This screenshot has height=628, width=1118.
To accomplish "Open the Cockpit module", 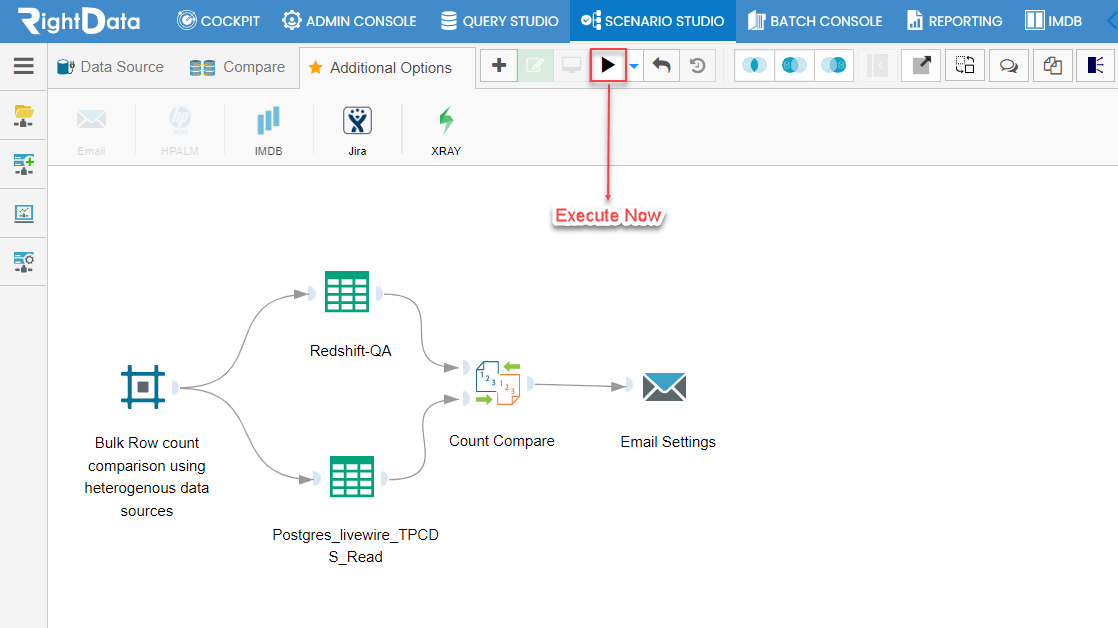I will pyautogui.click(x=218, y=21).
